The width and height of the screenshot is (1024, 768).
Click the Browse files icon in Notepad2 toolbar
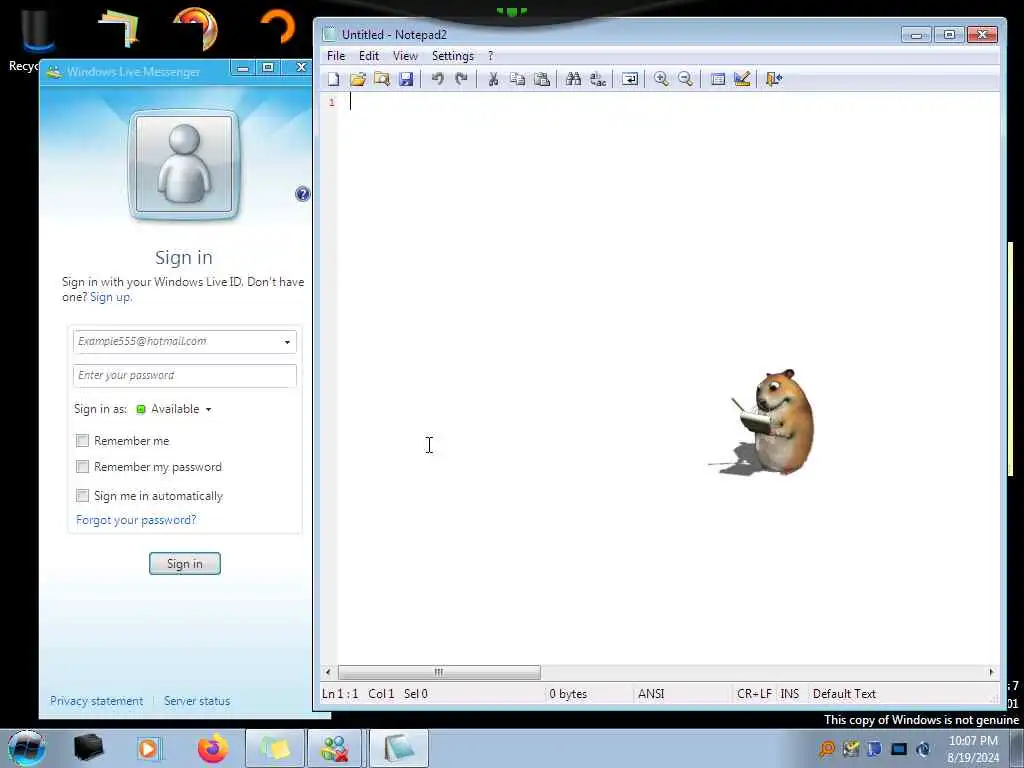tap(382, 79)
